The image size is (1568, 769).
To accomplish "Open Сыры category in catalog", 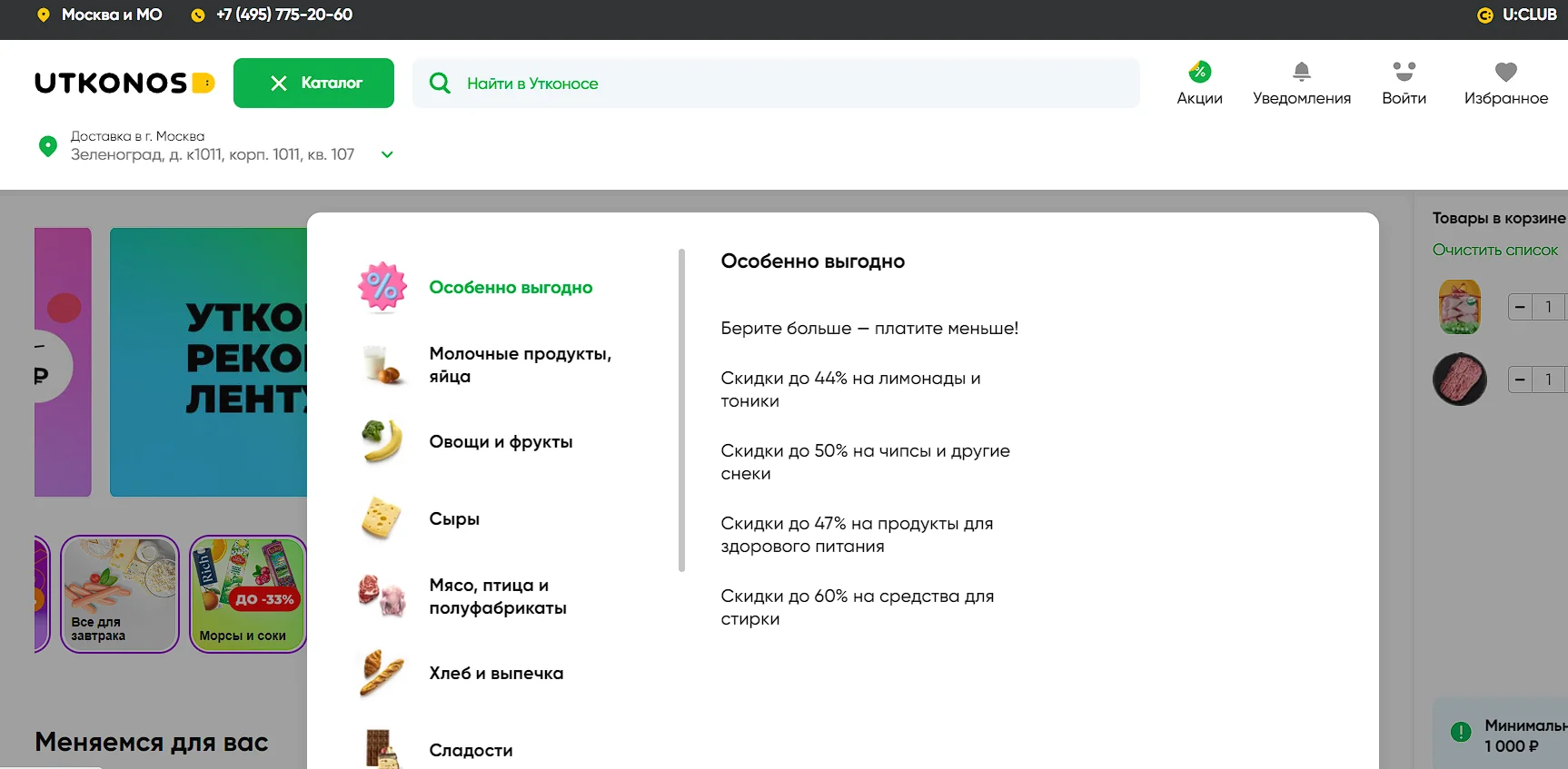I will (x=454, y=519).
